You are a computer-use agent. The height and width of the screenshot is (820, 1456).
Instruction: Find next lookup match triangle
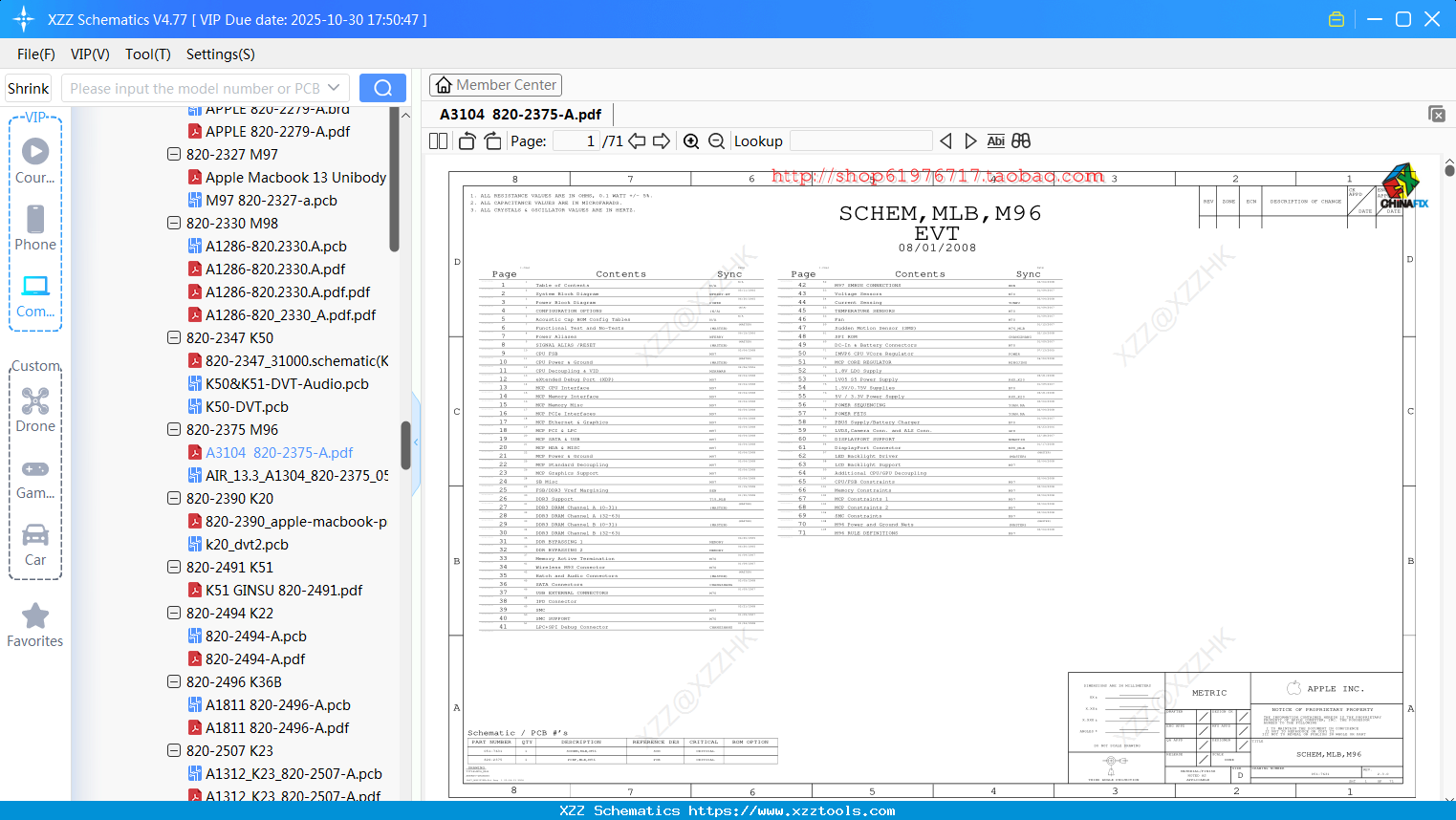[970, 140]
